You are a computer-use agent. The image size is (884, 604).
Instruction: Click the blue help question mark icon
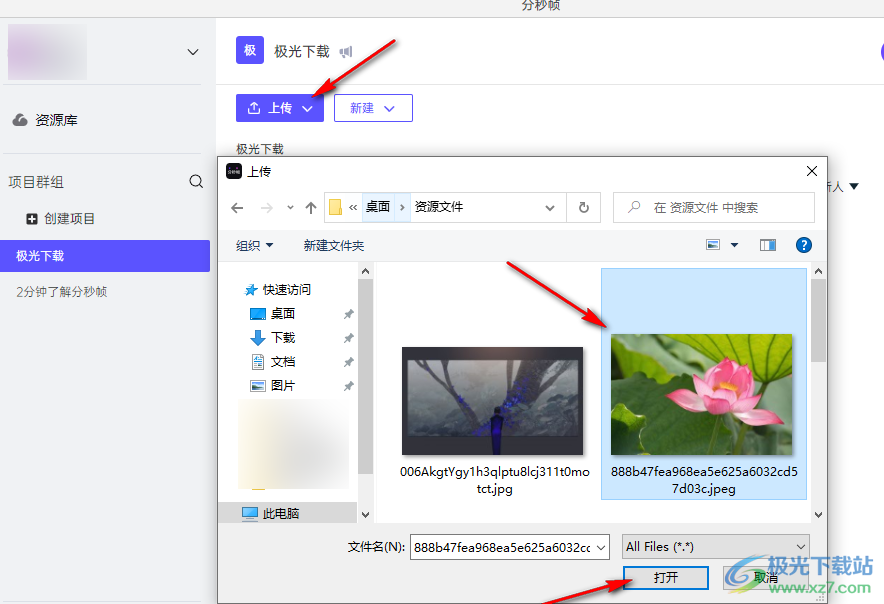(x=803, y=245)
